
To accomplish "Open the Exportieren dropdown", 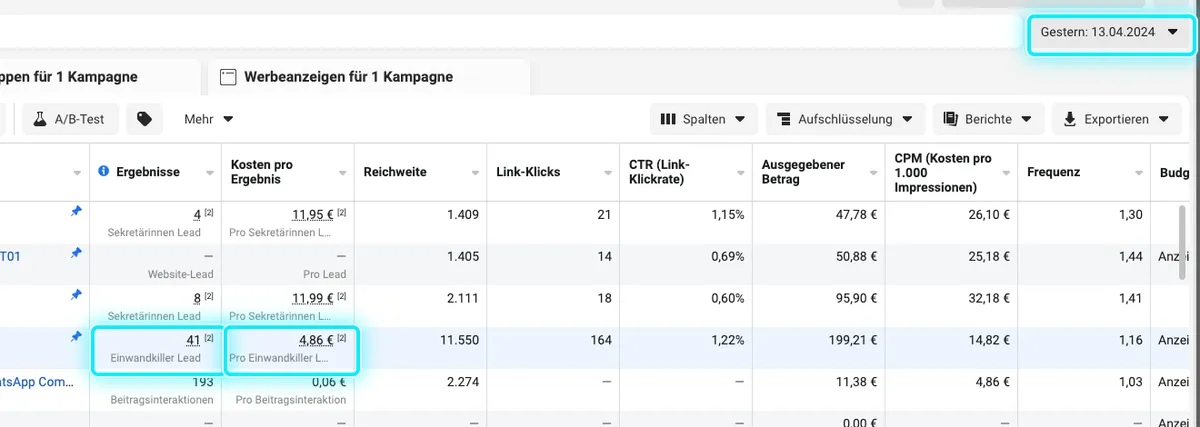I will 1116,119.
